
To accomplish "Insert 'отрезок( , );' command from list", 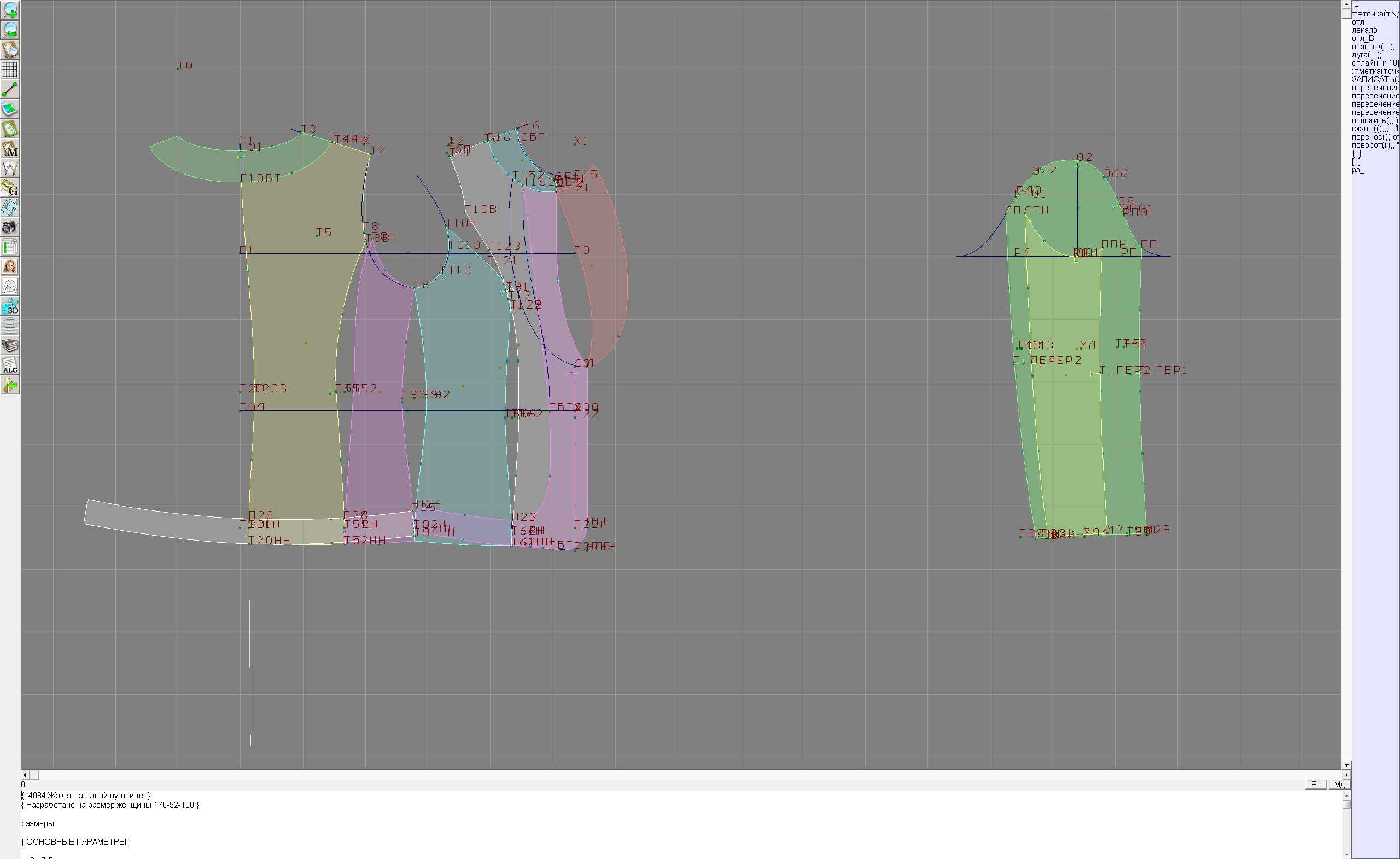I will (1372, 47).
